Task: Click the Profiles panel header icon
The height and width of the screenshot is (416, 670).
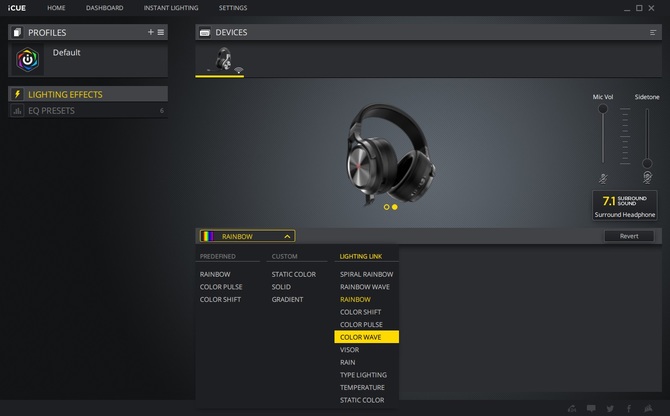Action: coord(17,32)
